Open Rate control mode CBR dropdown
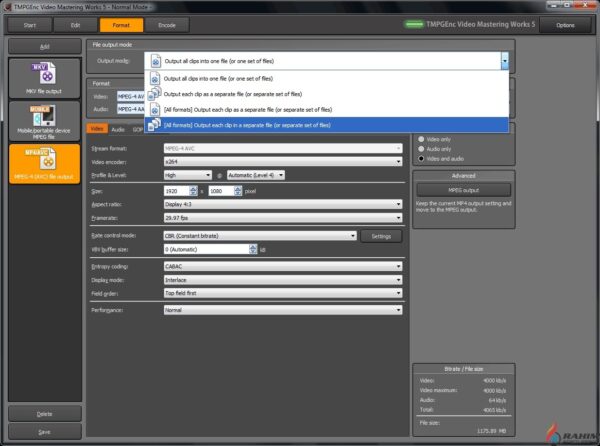 (x=260, y=236)
